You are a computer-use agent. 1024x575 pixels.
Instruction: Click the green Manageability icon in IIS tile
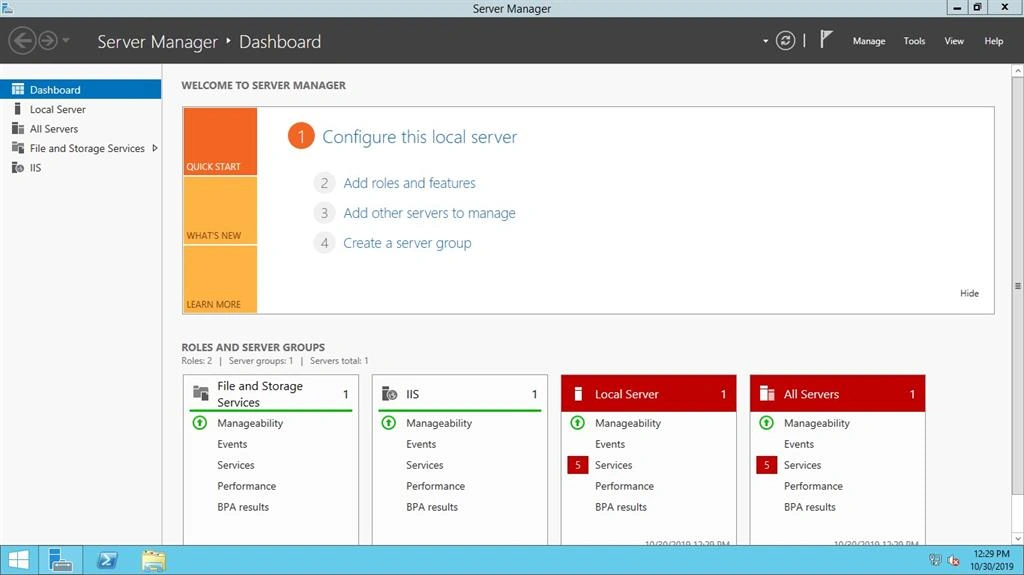[x=389, y=423]
